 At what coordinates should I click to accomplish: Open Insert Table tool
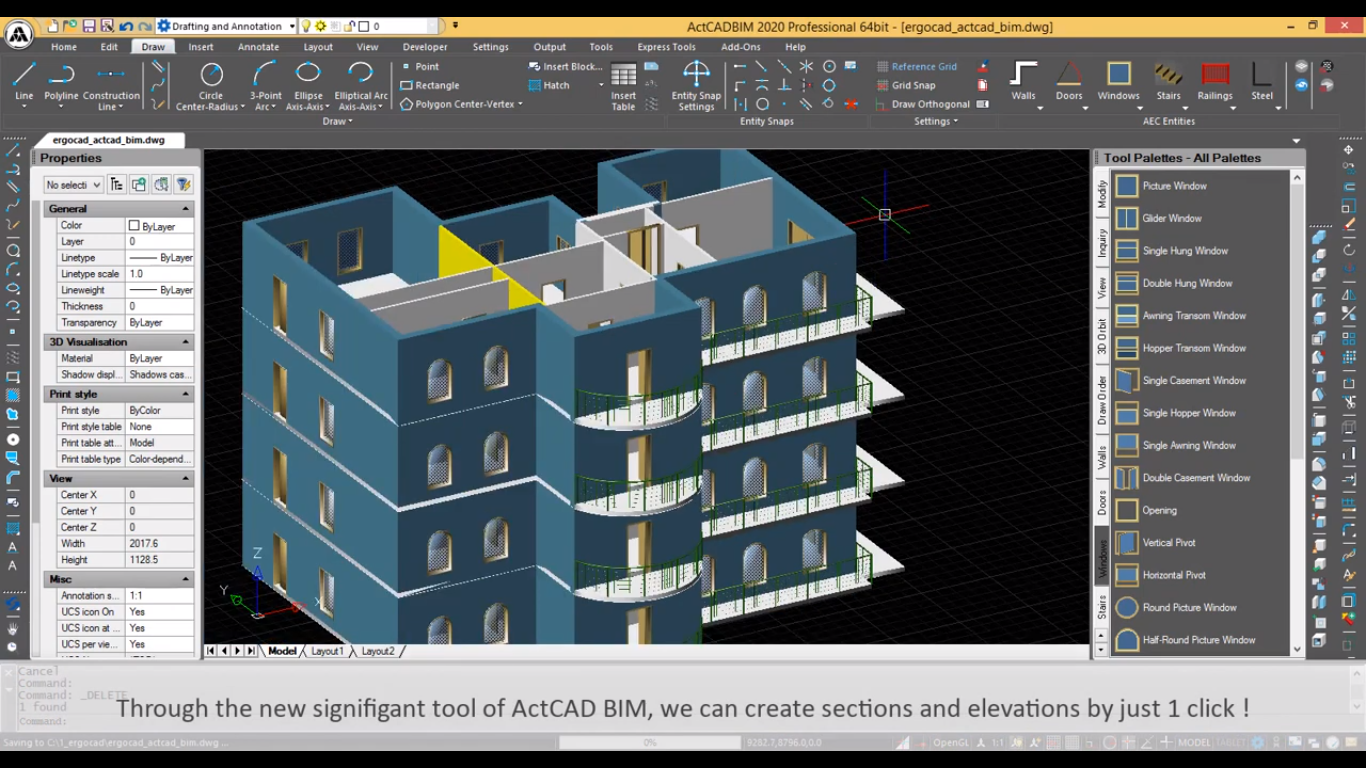point(623,87)
